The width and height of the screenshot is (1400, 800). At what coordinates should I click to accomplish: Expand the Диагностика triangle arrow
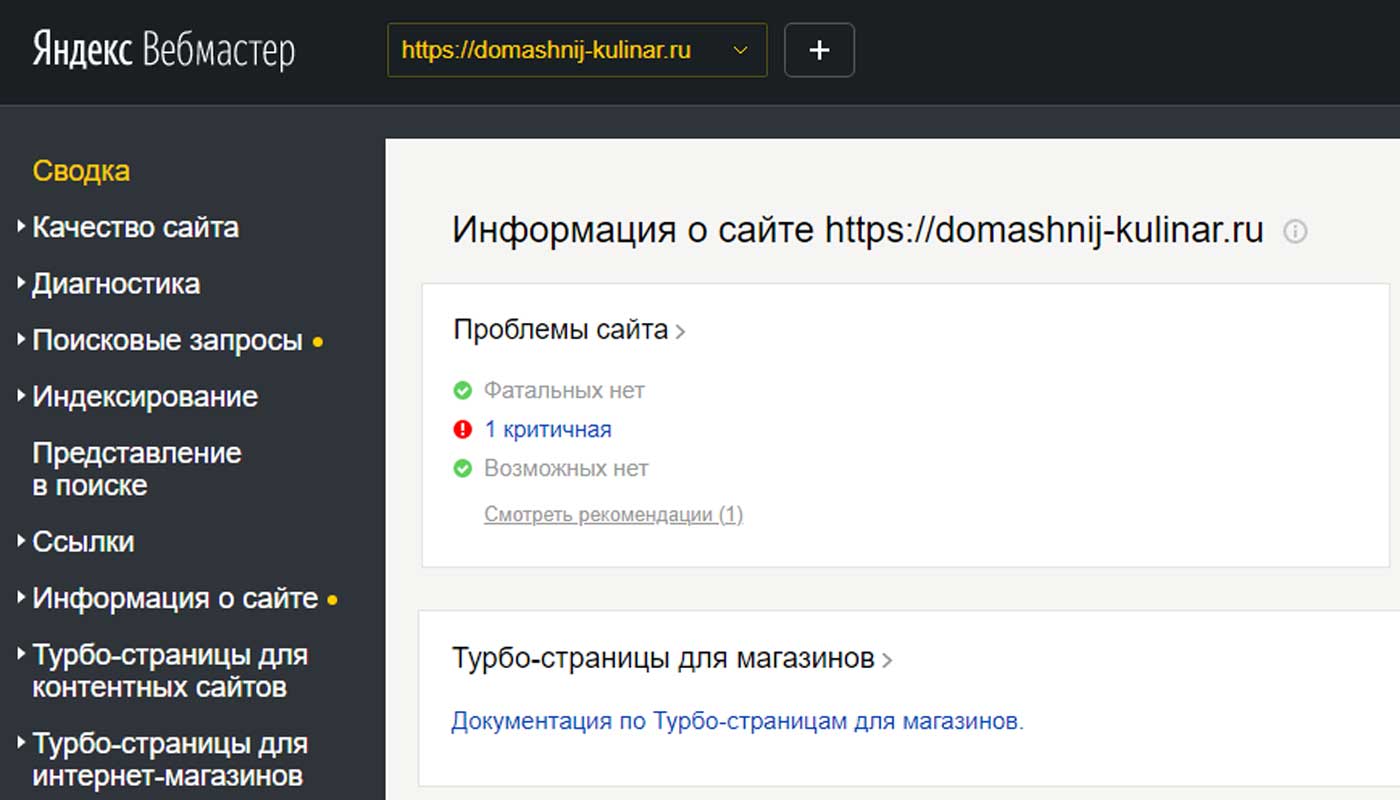[22, 284]
